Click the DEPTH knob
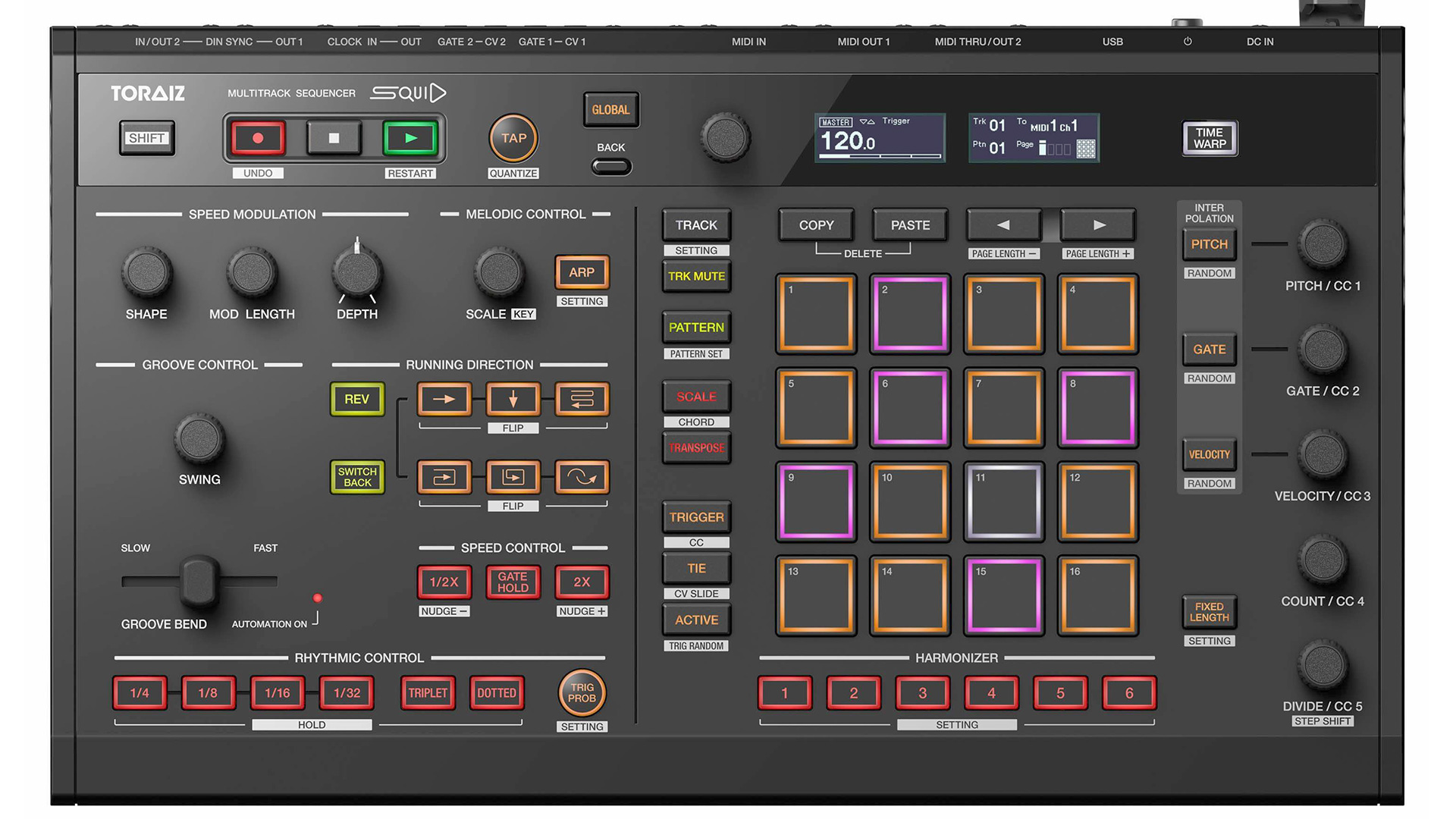The width and height of the screenshot is (1456, 819). coord(357,272)
